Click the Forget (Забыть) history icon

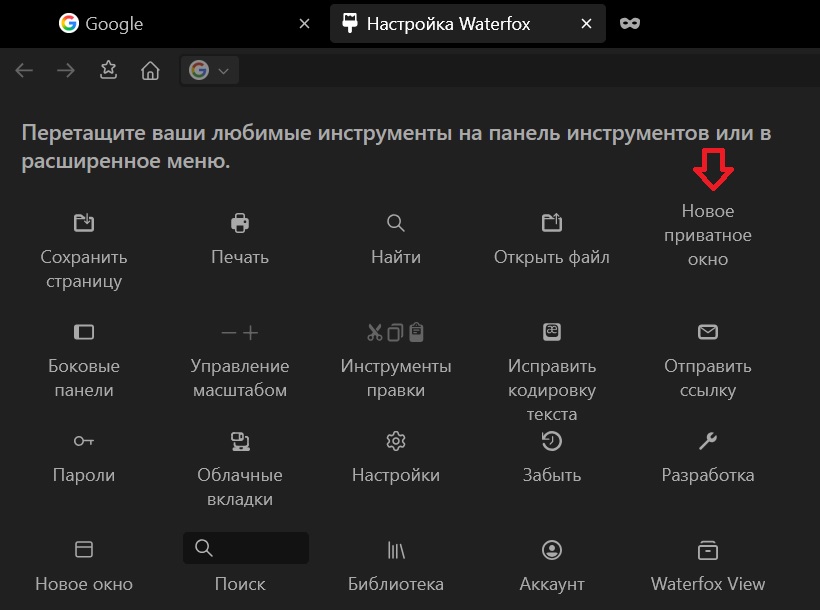click(552, 441)
